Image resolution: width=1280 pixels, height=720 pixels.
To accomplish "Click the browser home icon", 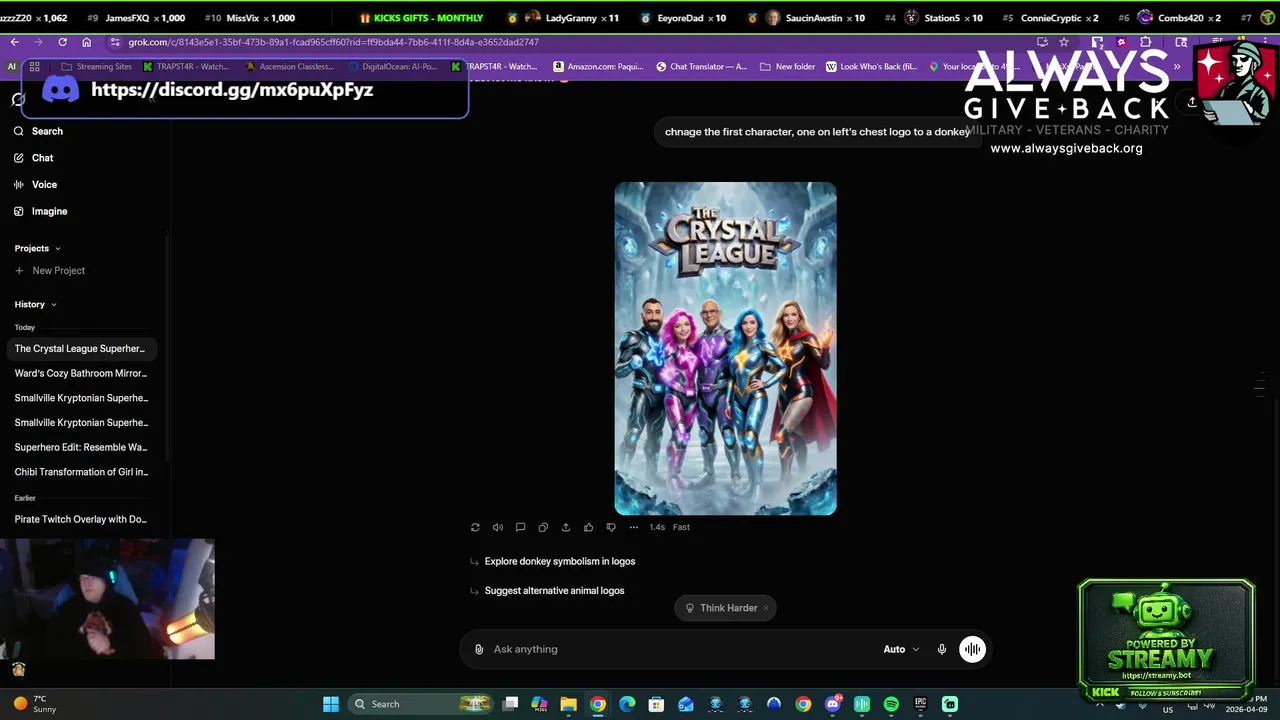I will click(x=86, y=42).
